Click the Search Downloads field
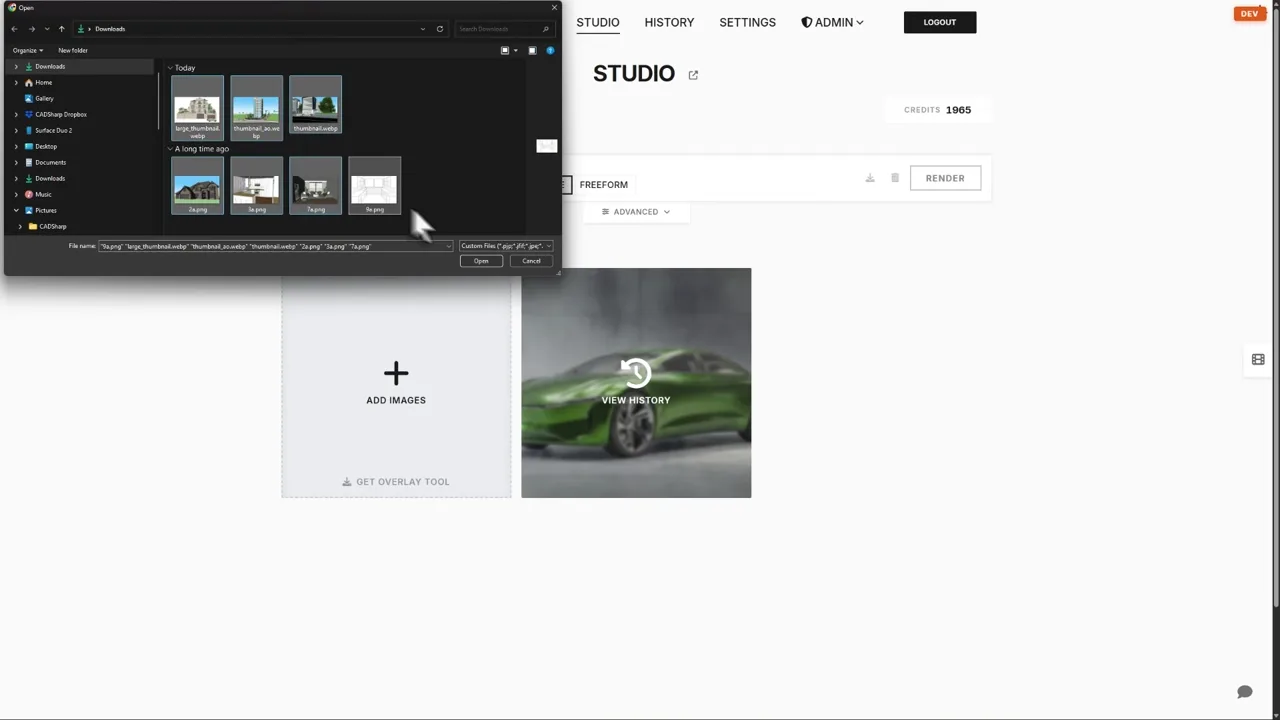 pos(503,29)
